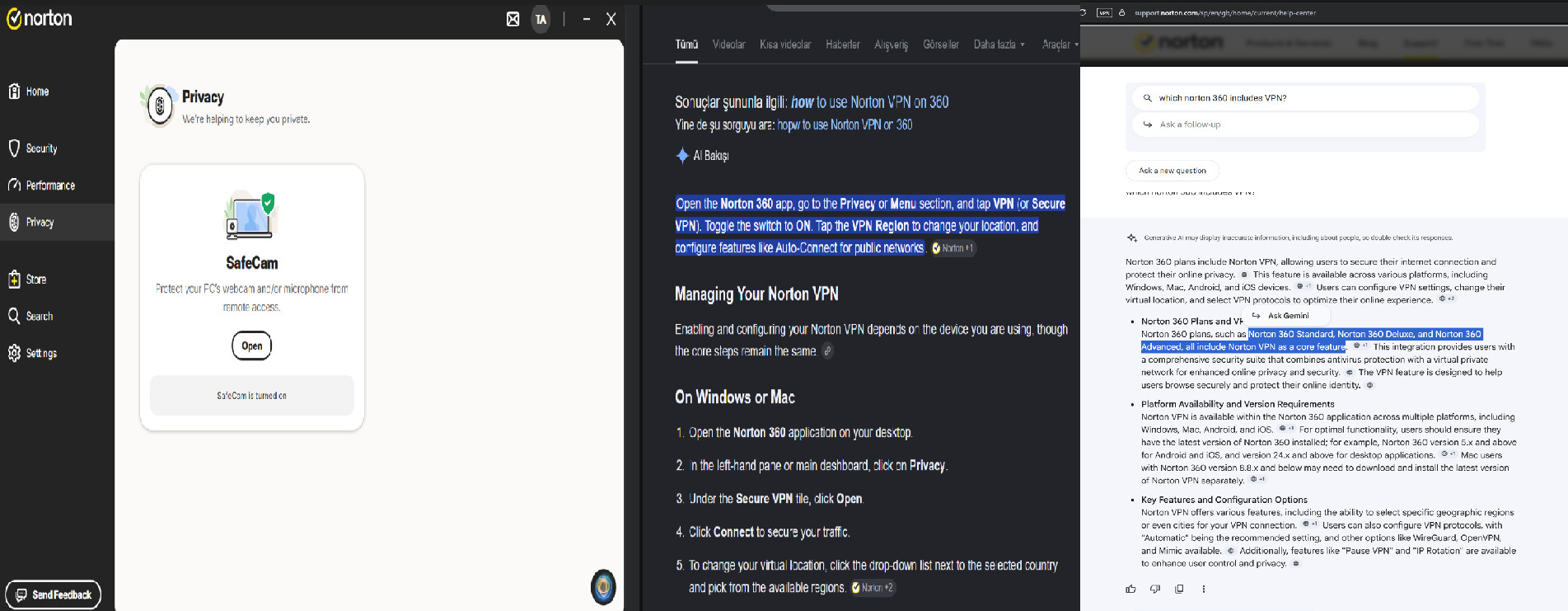Open the round assistant badge in Norton window

tap(603, 587)
